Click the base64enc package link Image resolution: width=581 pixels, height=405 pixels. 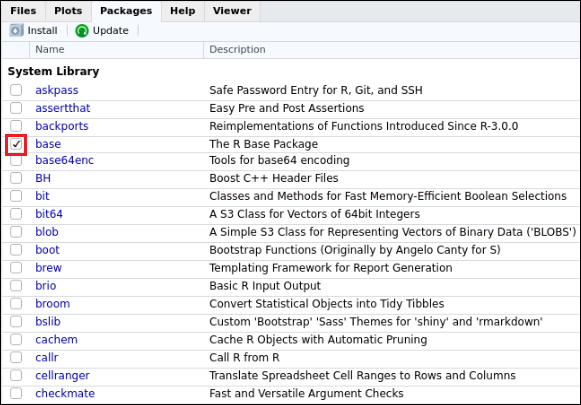tap(64, 160)
